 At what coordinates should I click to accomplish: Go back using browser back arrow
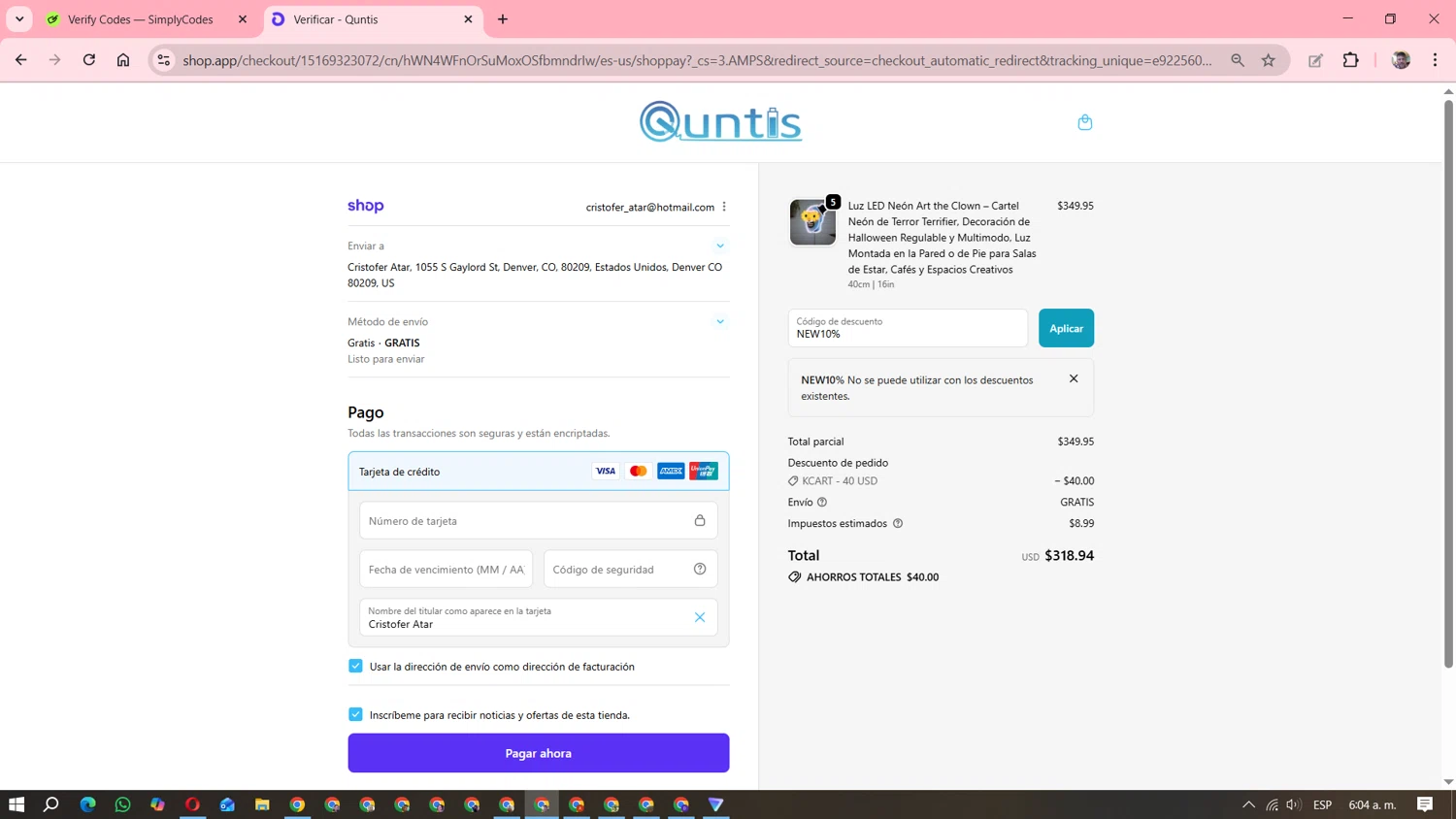[21, 60]
